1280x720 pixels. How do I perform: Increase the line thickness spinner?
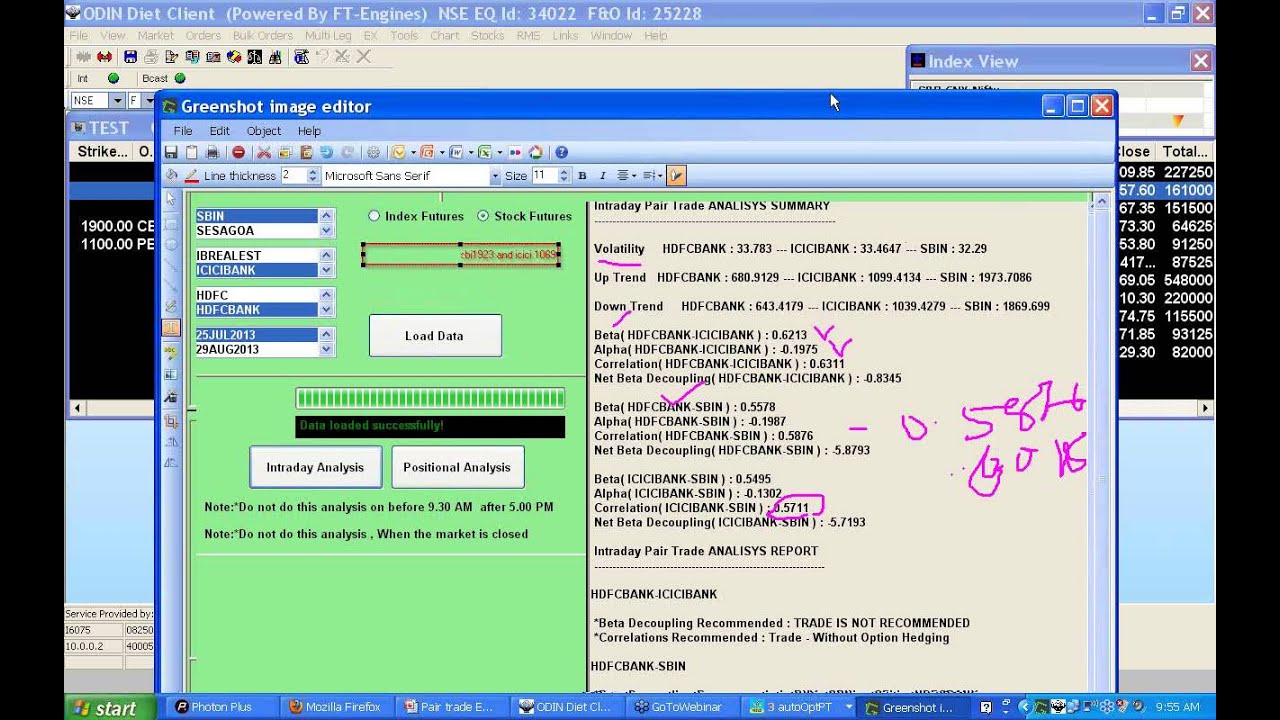point(313,172)
